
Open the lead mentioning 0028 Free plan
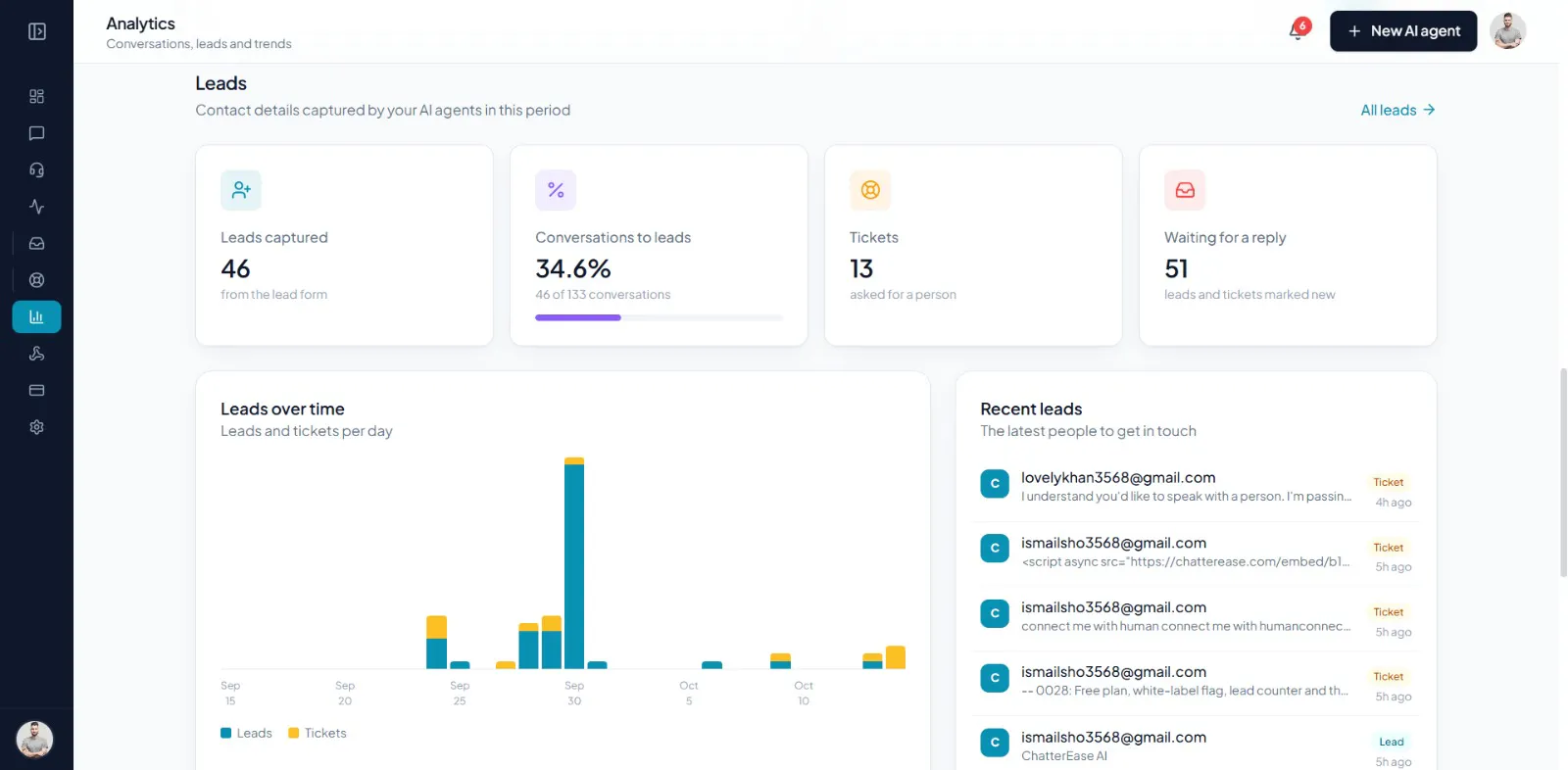1196,683
